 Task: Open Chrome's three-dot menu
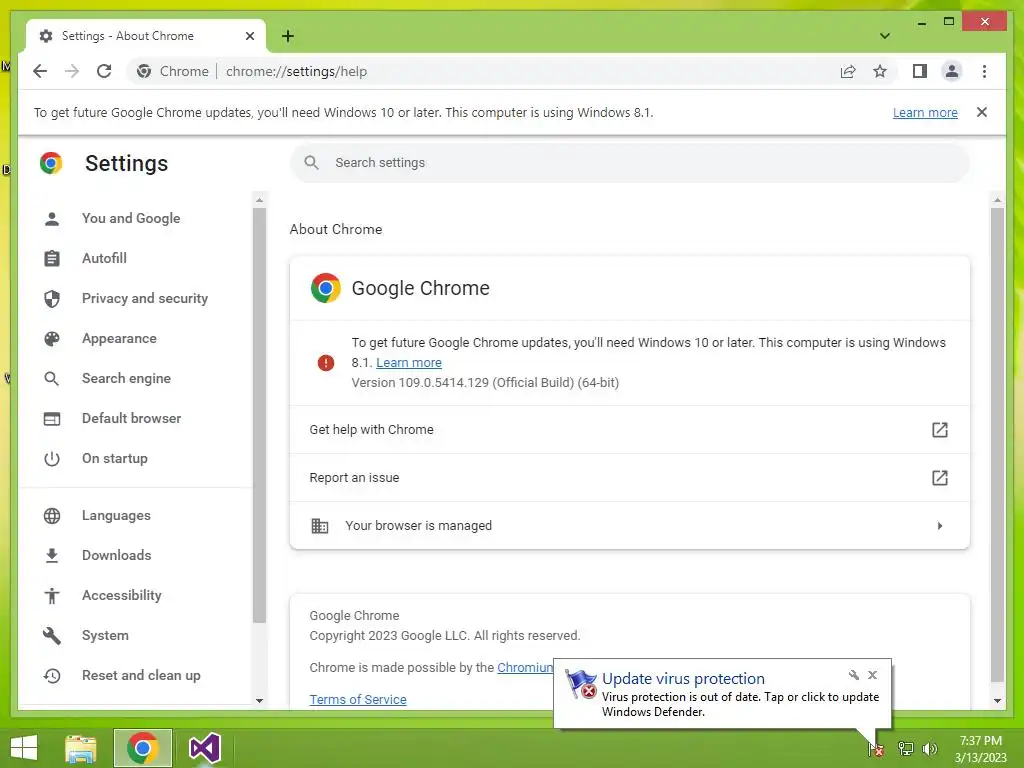pos(984,71)
